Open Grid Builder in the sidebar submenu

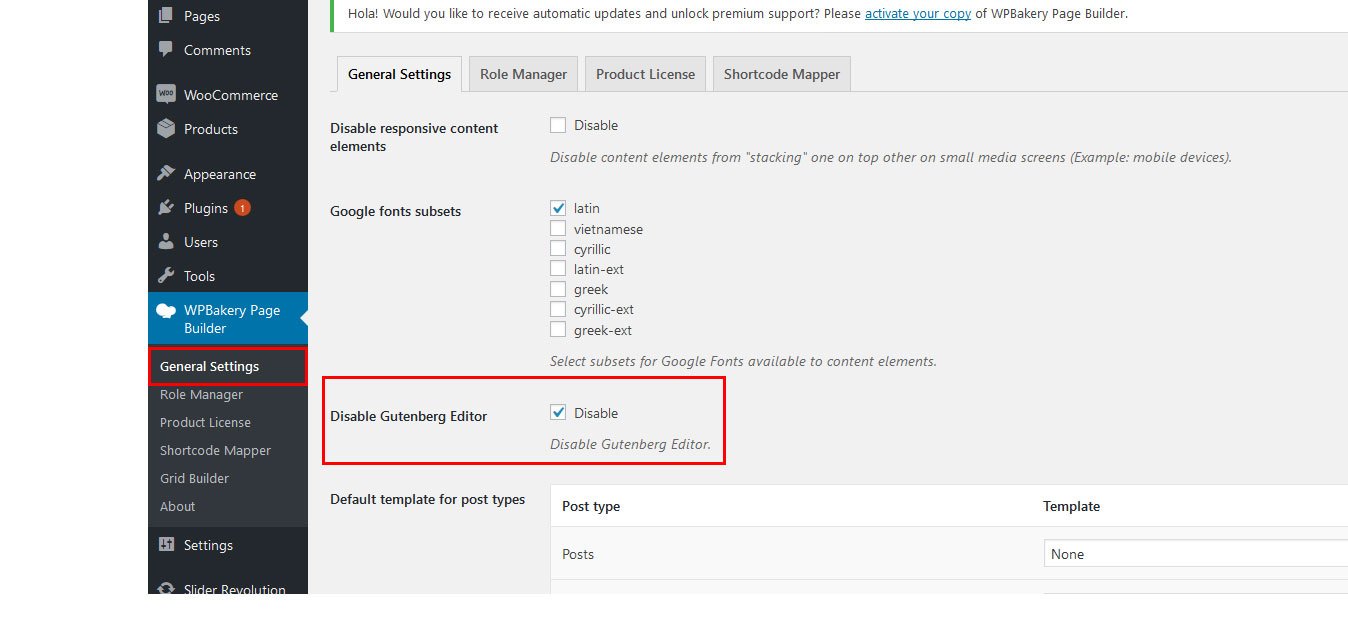click(x=194, y=478)
